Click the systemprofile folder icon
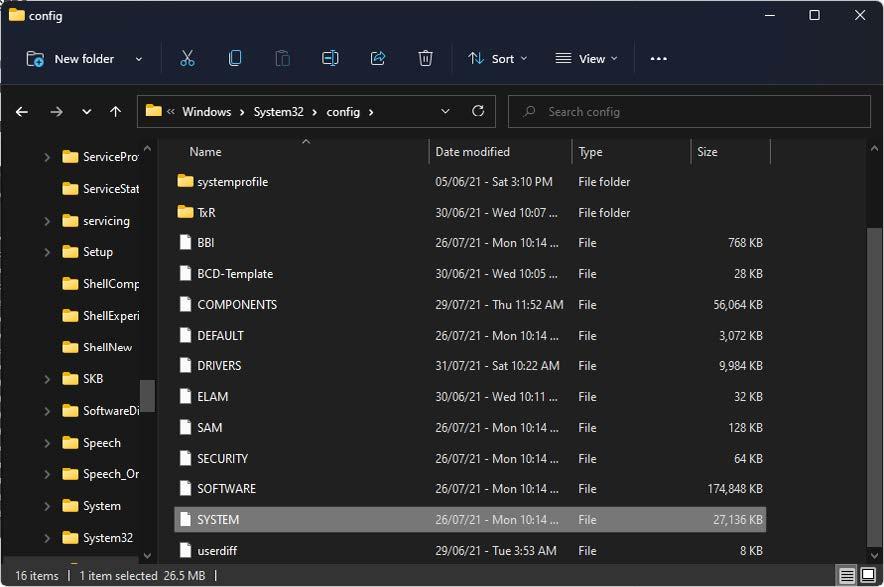Image resolution: width=884 pixels, height=587 pixels. click(x=185, y=181)
